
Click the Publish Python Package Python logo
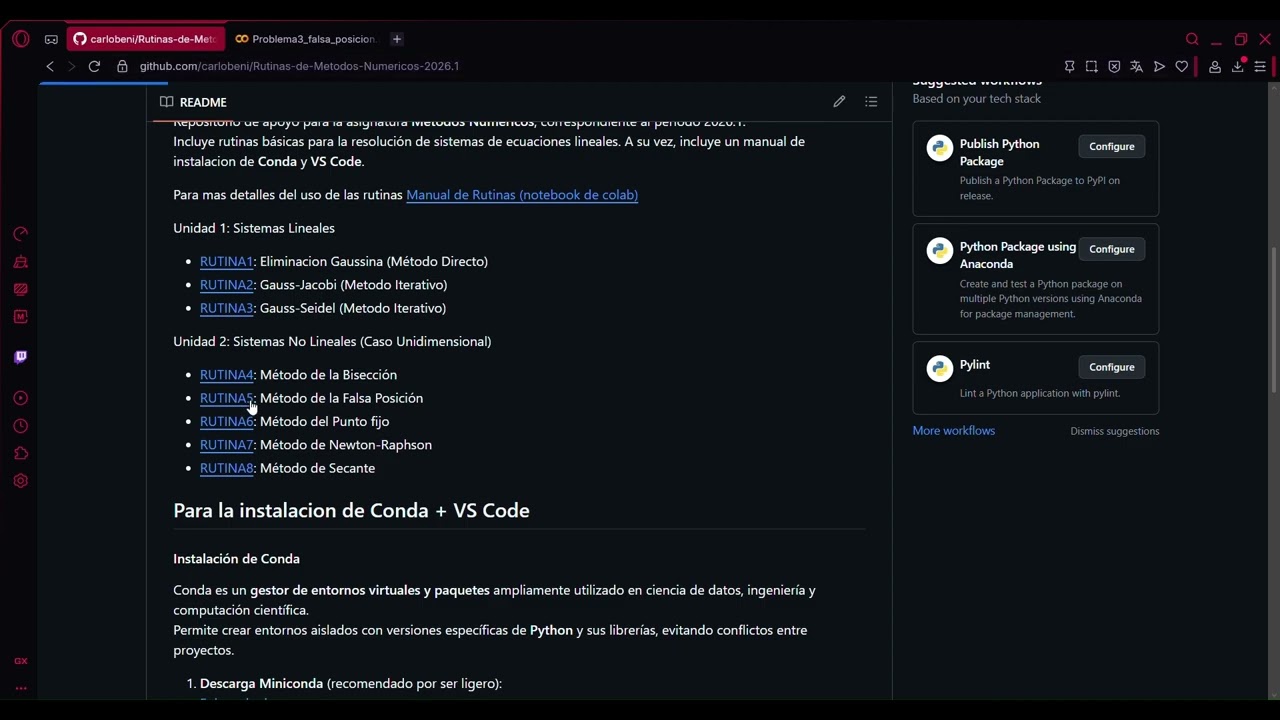pyautogui.click(x=939, y=149)
